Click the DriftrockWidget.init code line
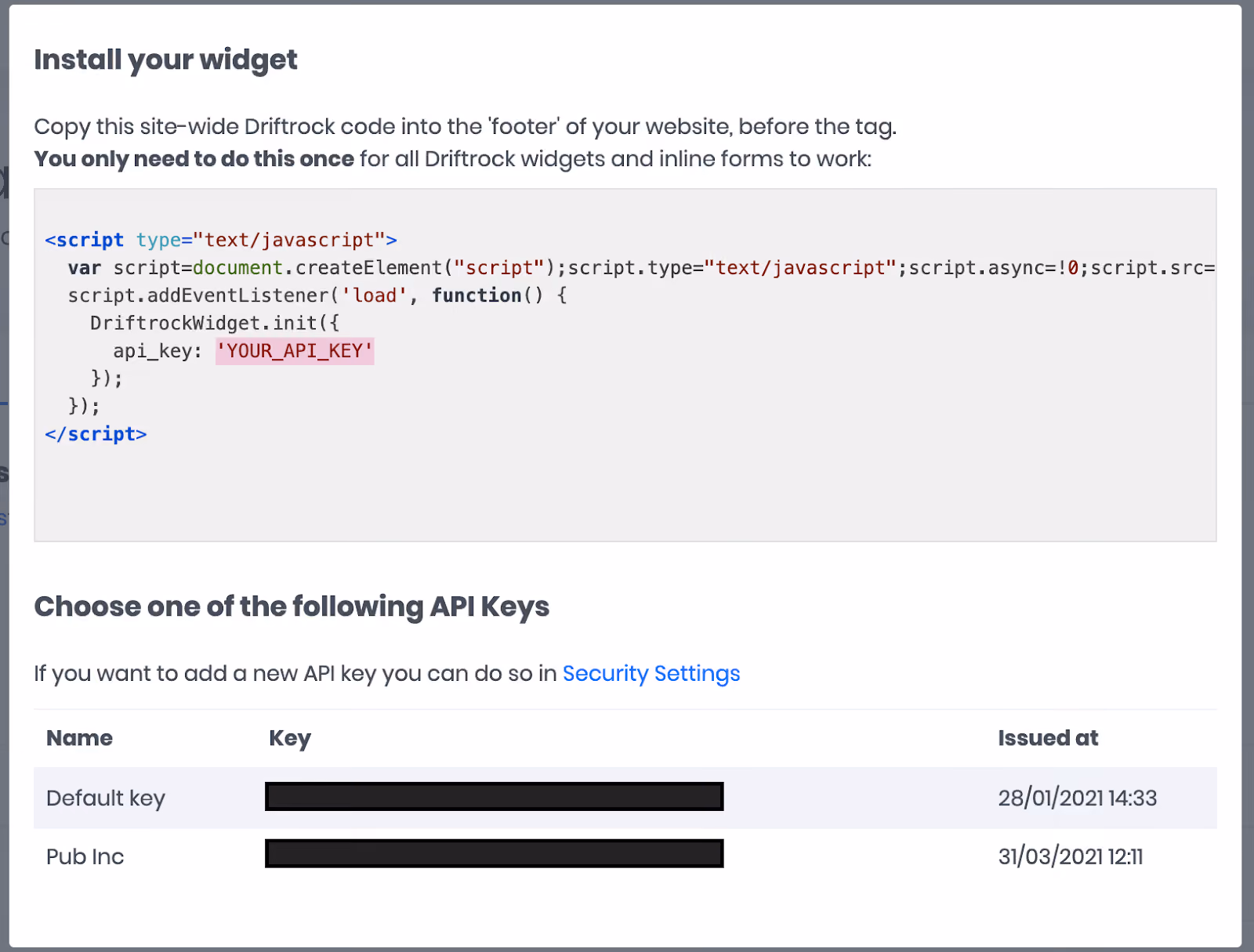Viewport: 1254px width, 952px height. pyautogui.click(x=215, y=323)
